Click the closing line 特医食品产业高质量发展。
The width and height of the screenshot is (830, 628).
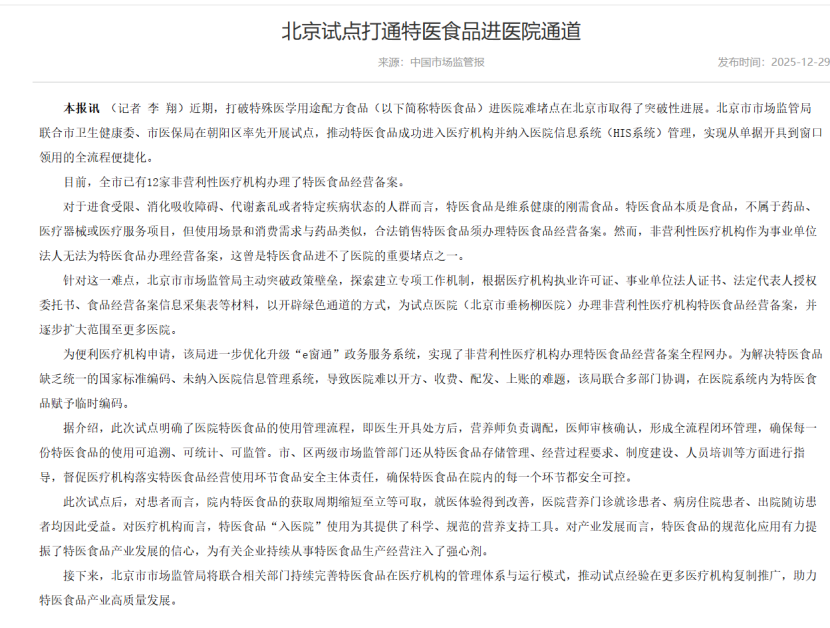click(109, 600)
